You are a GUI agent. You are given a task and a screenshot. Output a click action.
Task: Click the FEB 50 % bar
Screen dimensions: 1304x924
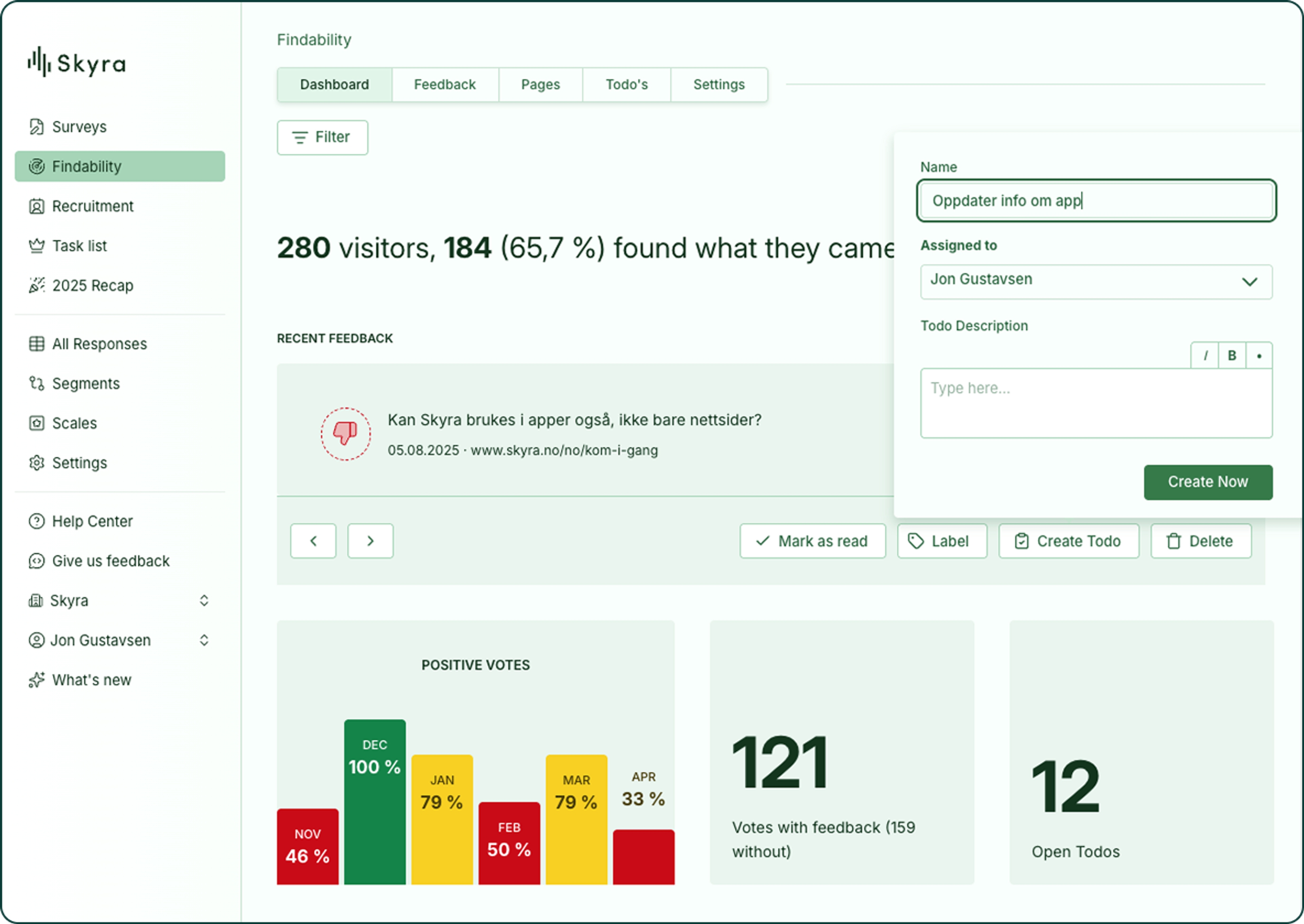click(x=509, y=844)
